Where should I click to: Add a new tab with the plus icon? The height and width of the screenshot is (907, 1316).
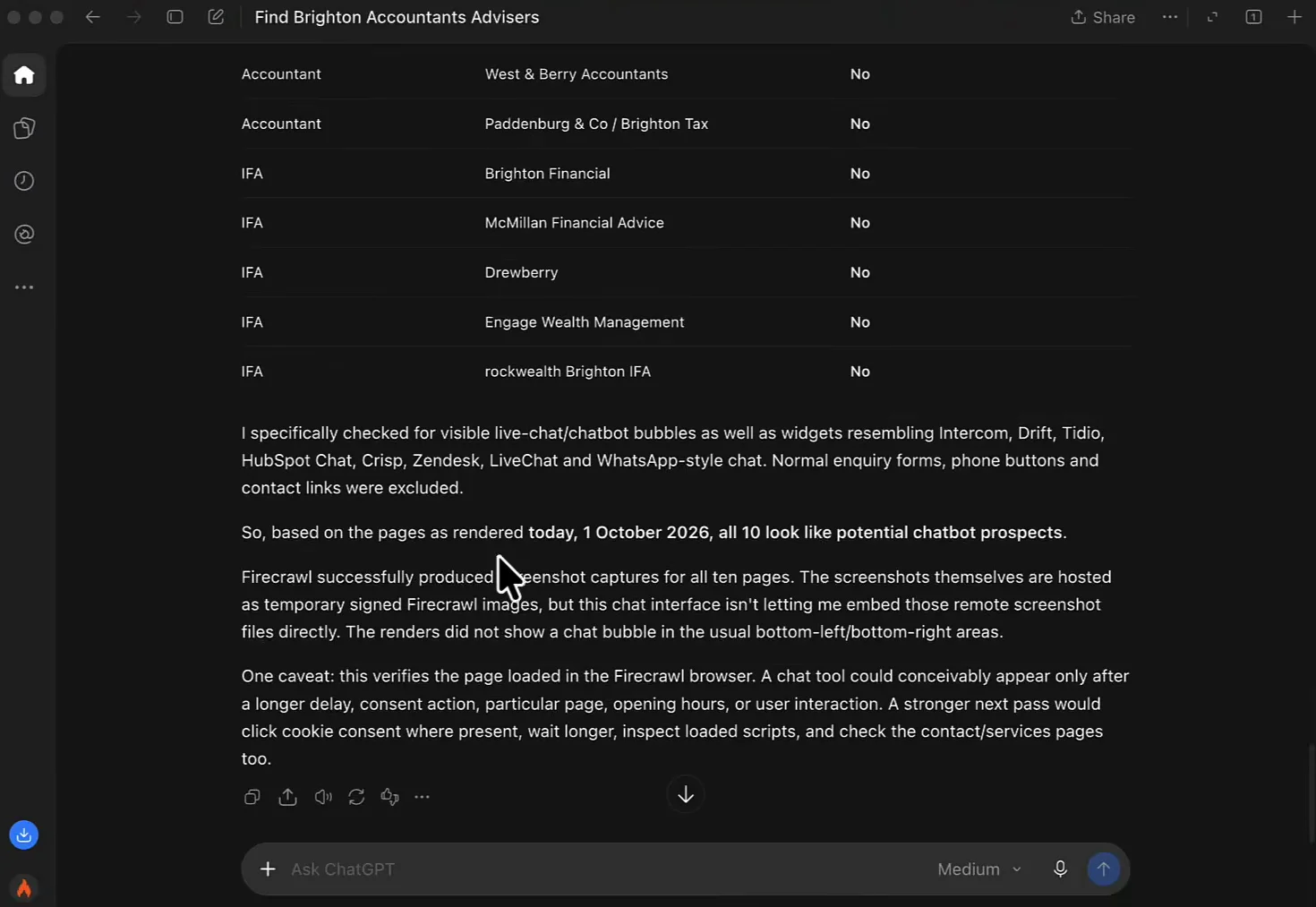[x=1295, y=17]
